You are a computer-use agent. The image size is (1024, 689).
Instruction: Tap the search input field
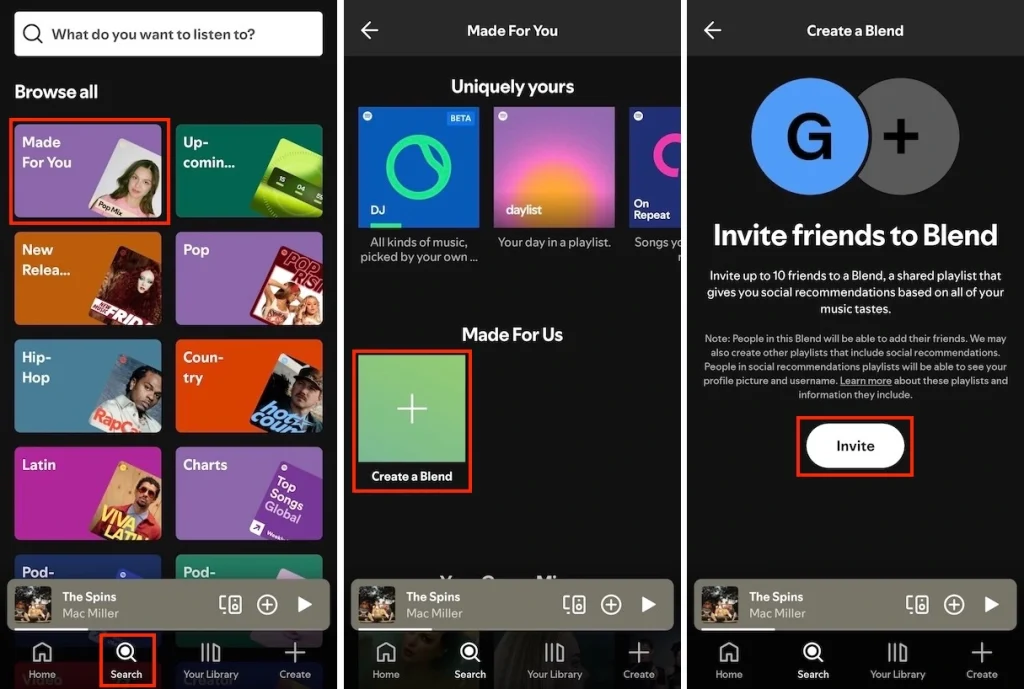(x=167, y=33)
